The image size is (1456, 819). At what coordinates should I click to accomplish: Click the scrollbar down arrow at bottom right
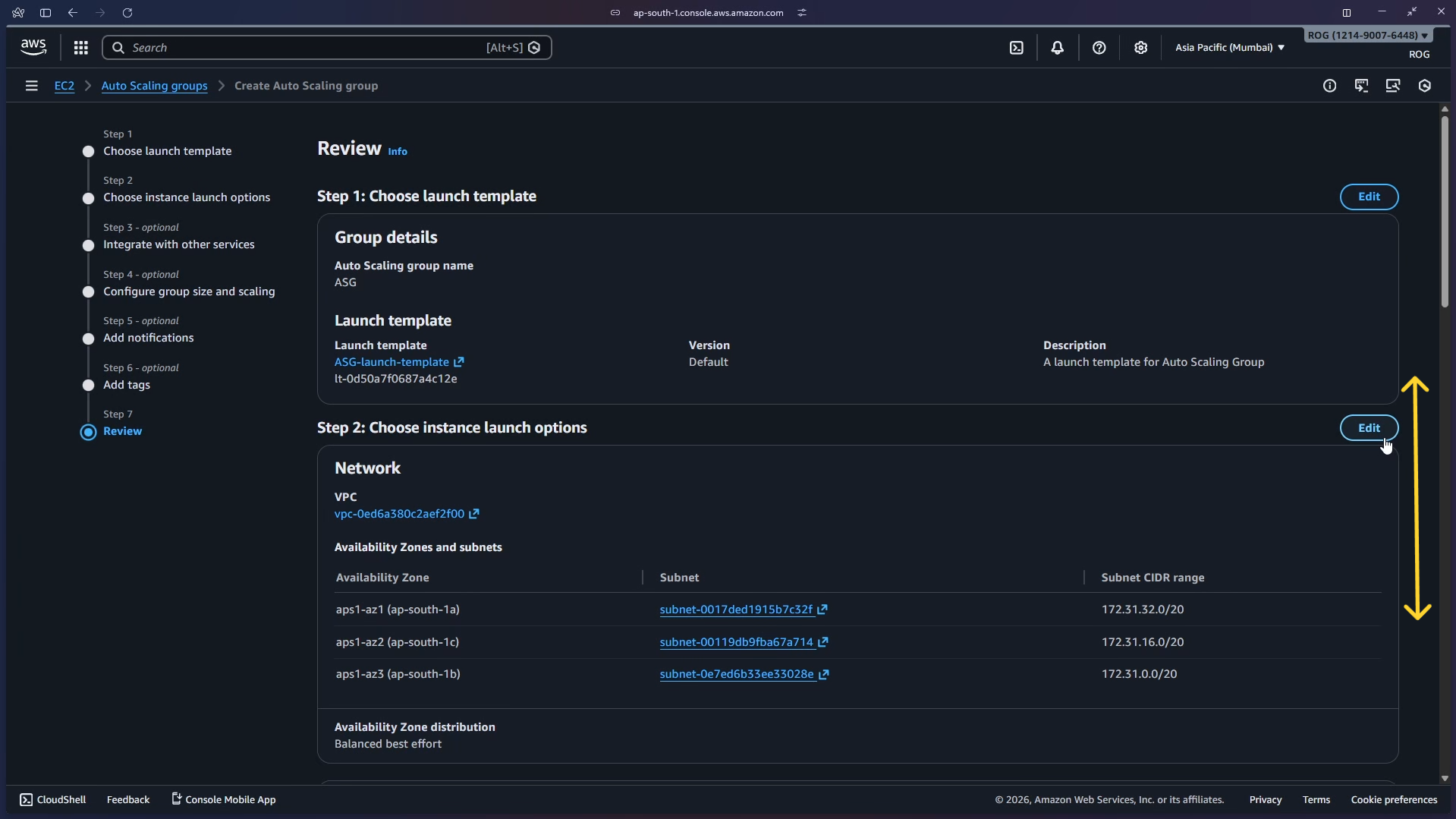(1445, 777)
